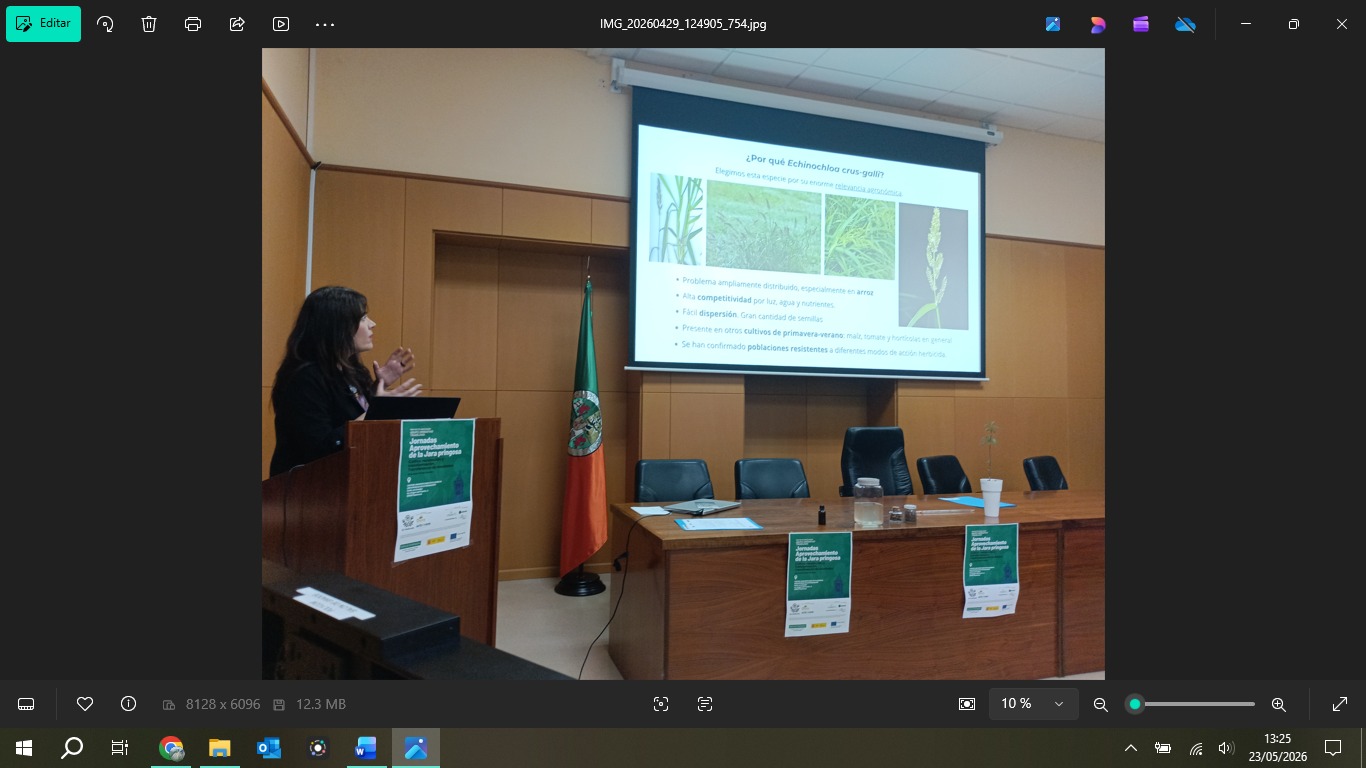Image resolution: width=1366 pixels, height=768 pixels.
Task: Open the three-dot more options menu
Action: coord(325,24)
